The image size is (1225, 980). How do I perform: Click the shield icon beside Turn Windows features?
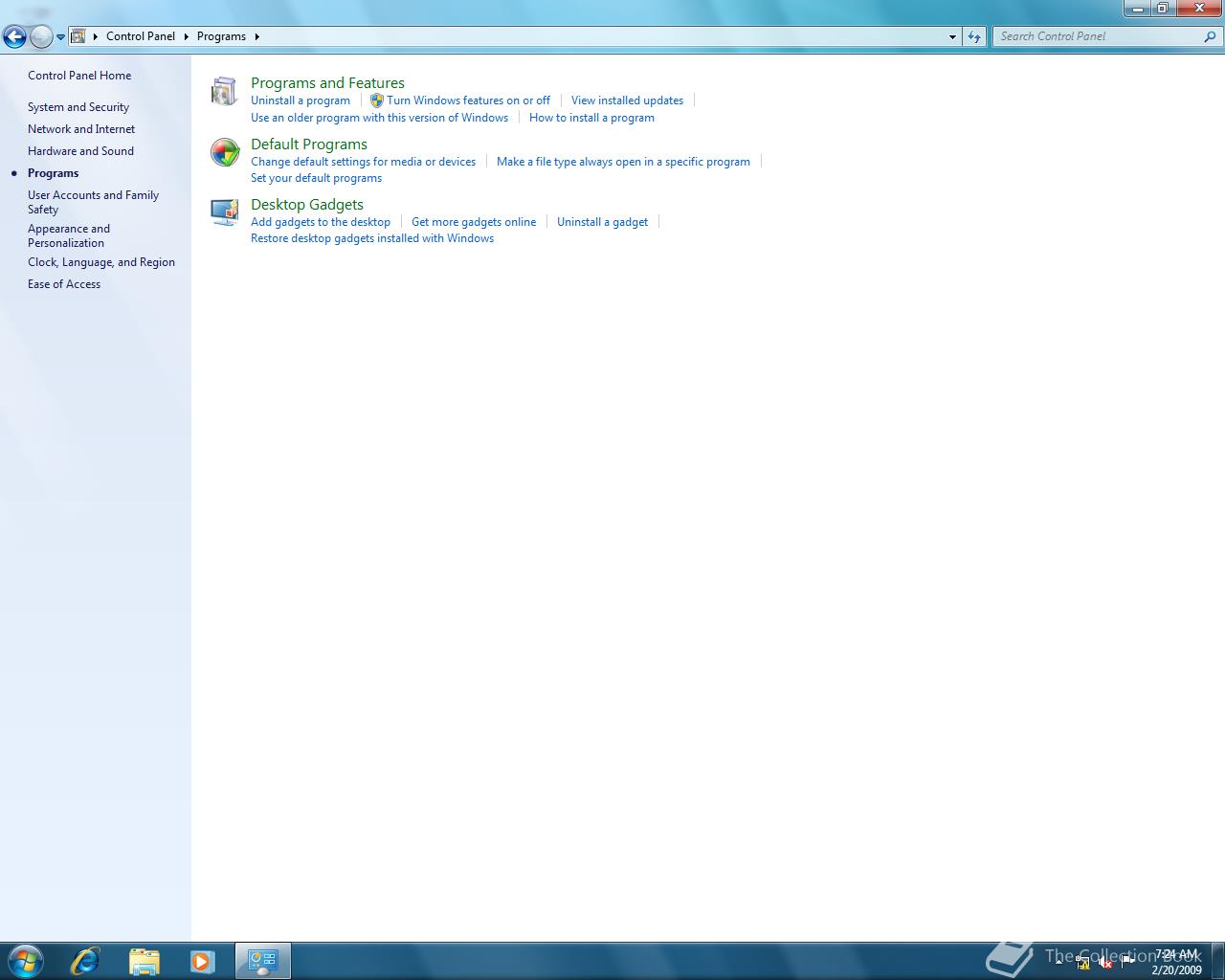click(x=376, y=100)
